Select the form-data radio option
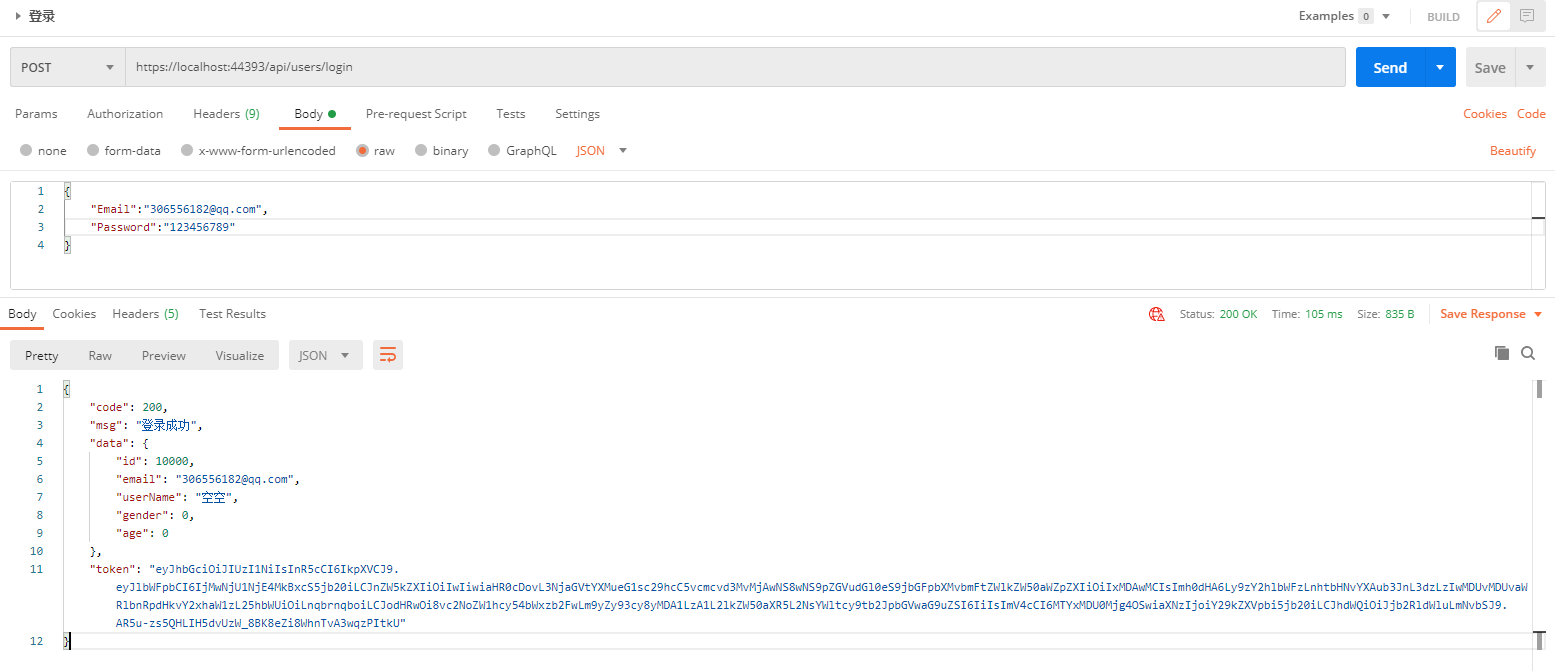This screenshot has height=671, width=1555. coord(93,151)
